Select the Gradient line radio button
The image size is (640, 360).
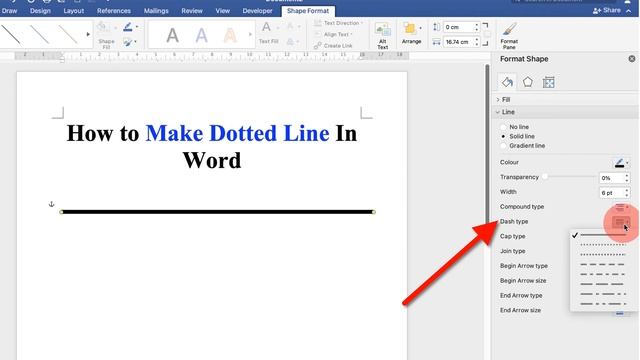[x=503, y=146]
